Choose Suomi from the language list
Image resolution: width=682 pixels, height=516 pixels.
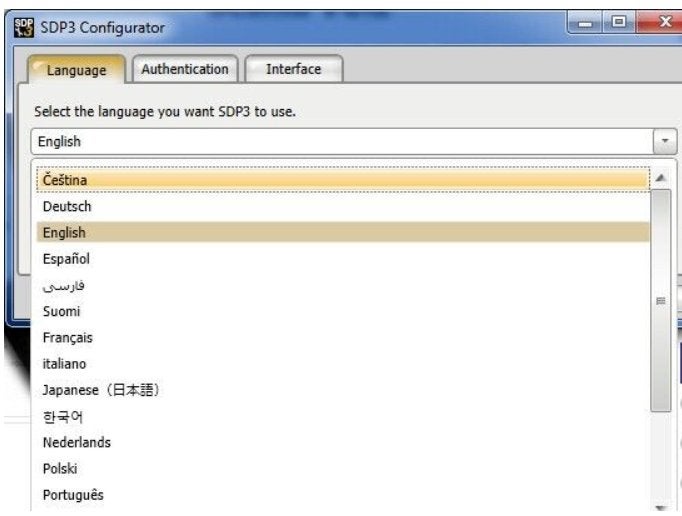(343, 312)
